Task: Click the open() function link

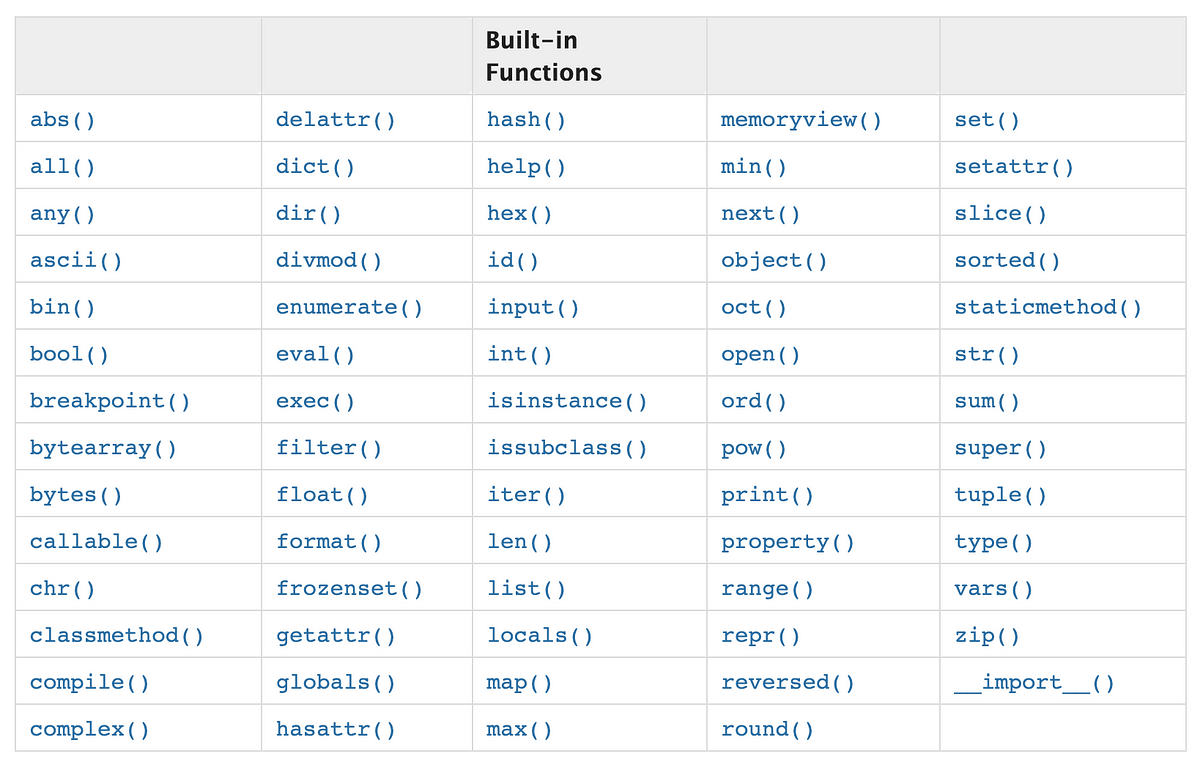Action: tap(761, 355)
